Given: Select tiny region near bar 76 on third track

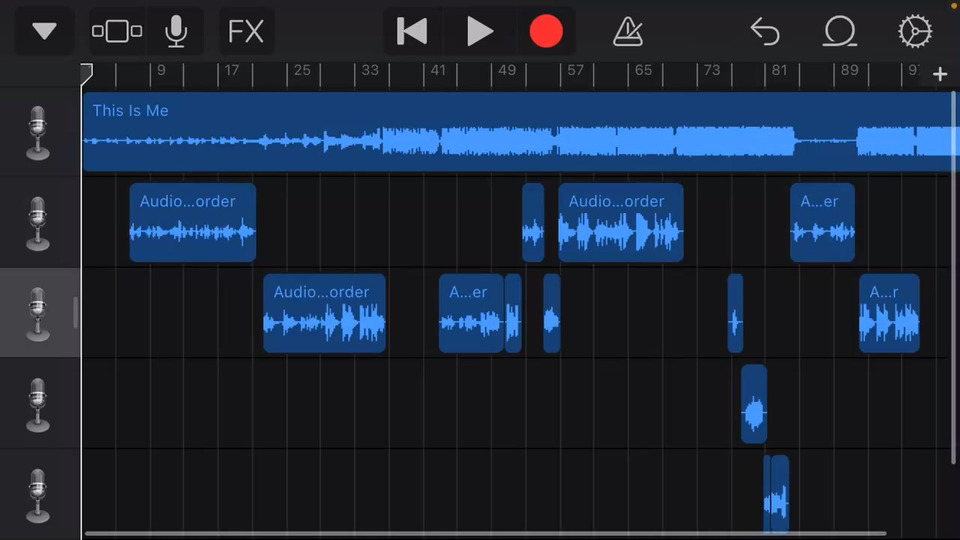Looking at the screenshot, I should click(735, 313).
